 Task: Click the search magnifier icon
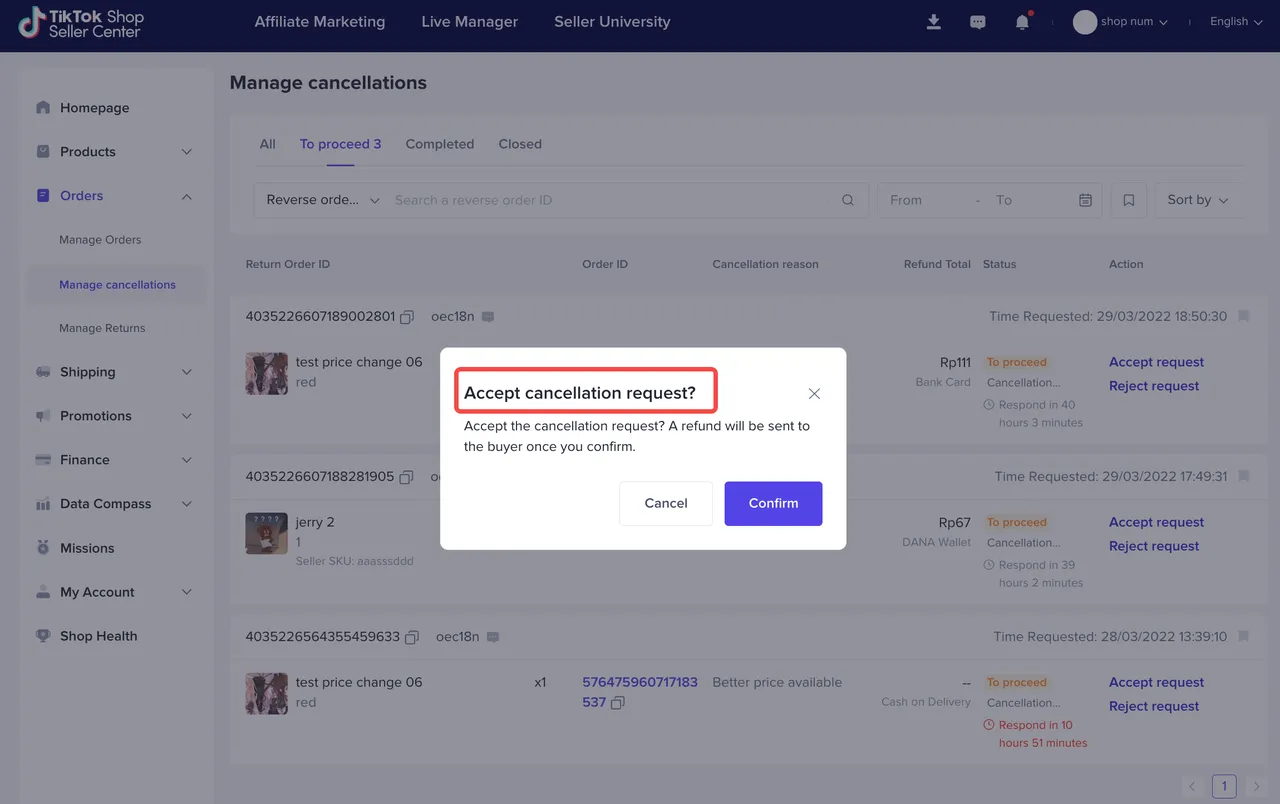click(848, 200)
